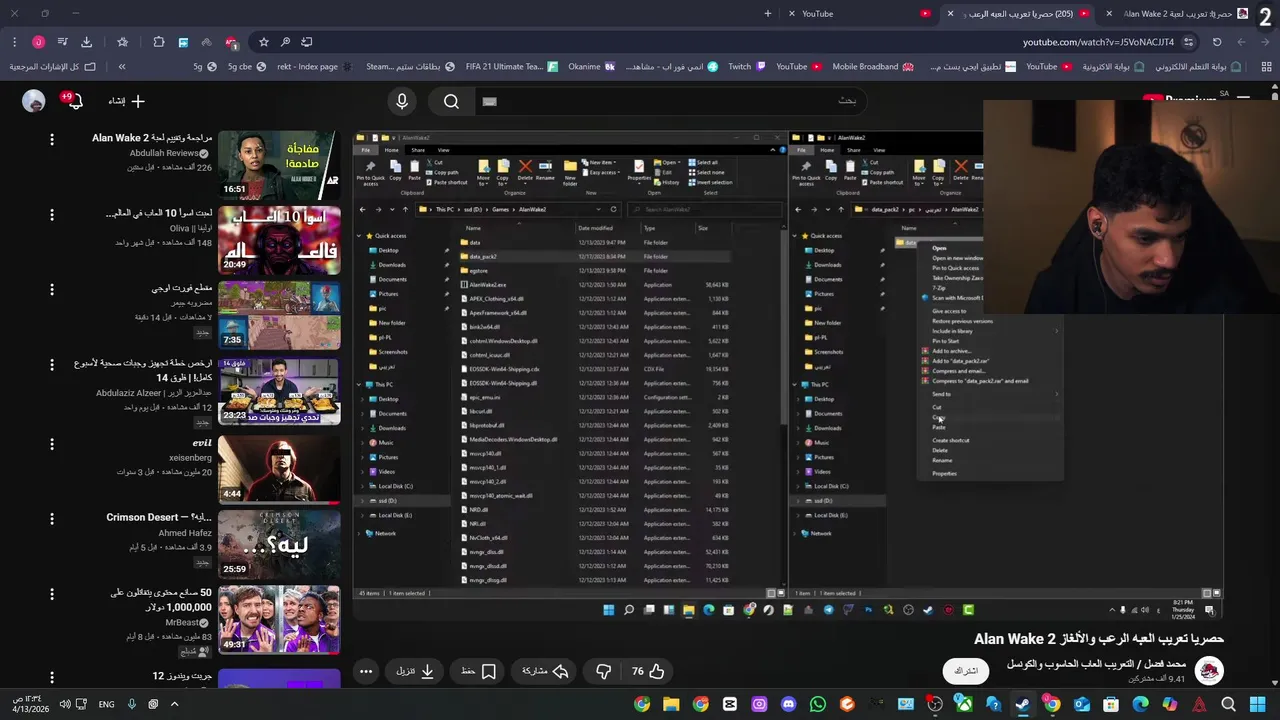Open the Chrome downloads icon
The height and width of the screenshot is (720, 1280).
point(86,42)
